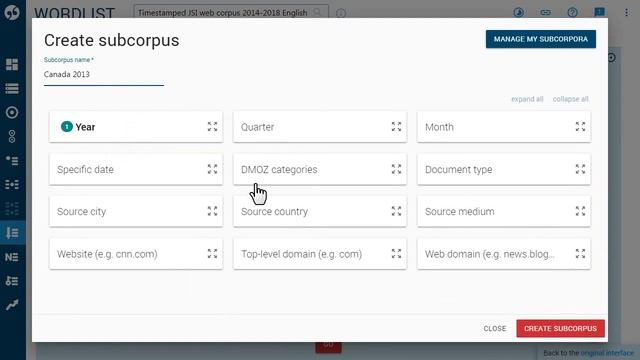Click the Manage My Subcorpora button
Image resolution: width=640 pixels, height=360 pixels.
coord(541,39)
